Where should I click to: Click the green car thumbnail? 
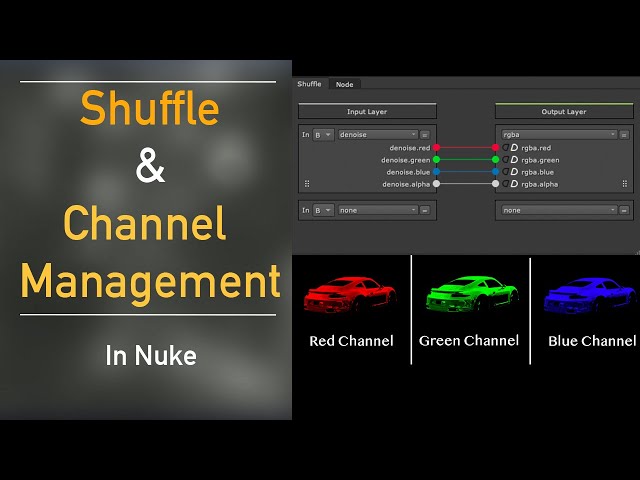[x=472, y=294]
